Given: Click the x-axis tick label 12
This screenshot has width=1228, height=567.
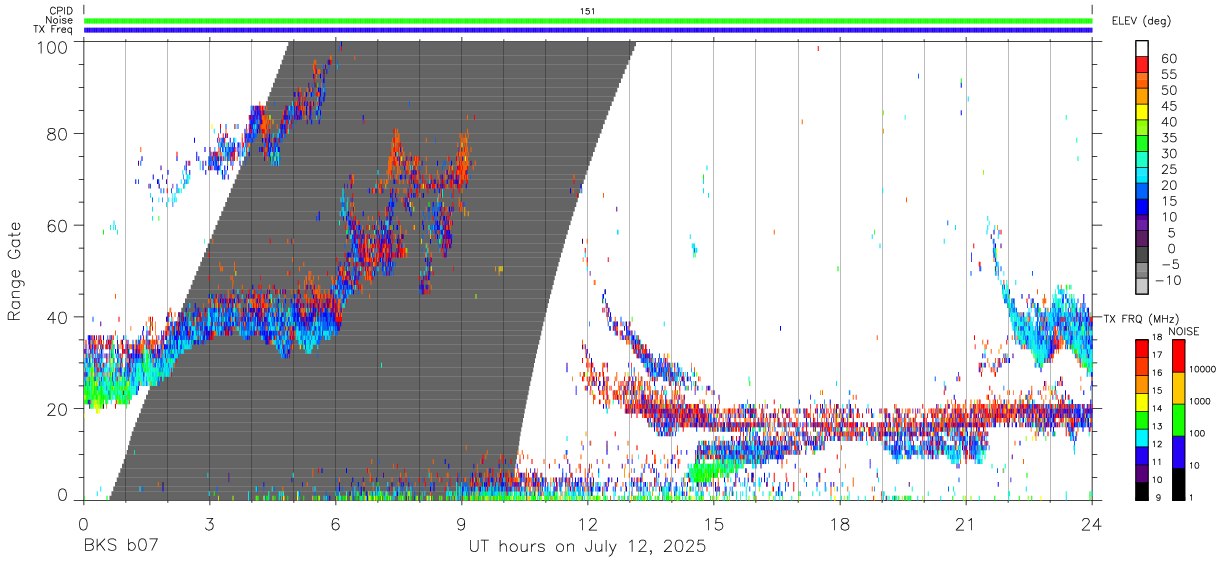Looking at the screenshot, I should (588, 523).
